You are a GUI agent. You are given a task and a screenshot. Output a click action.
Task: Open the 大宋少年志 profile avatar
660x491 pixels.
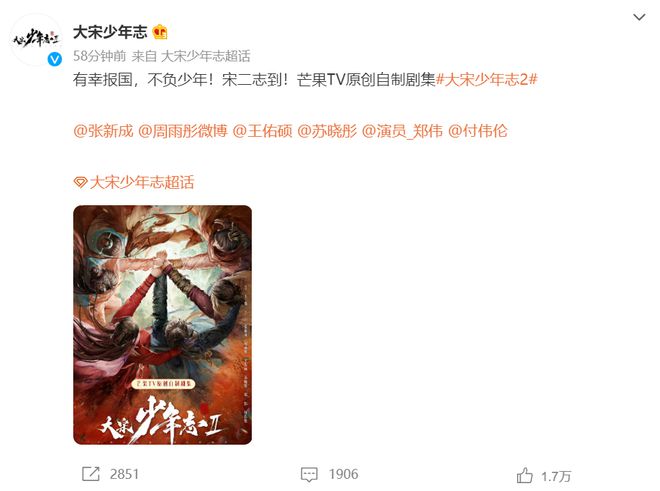tap(36, 39)
